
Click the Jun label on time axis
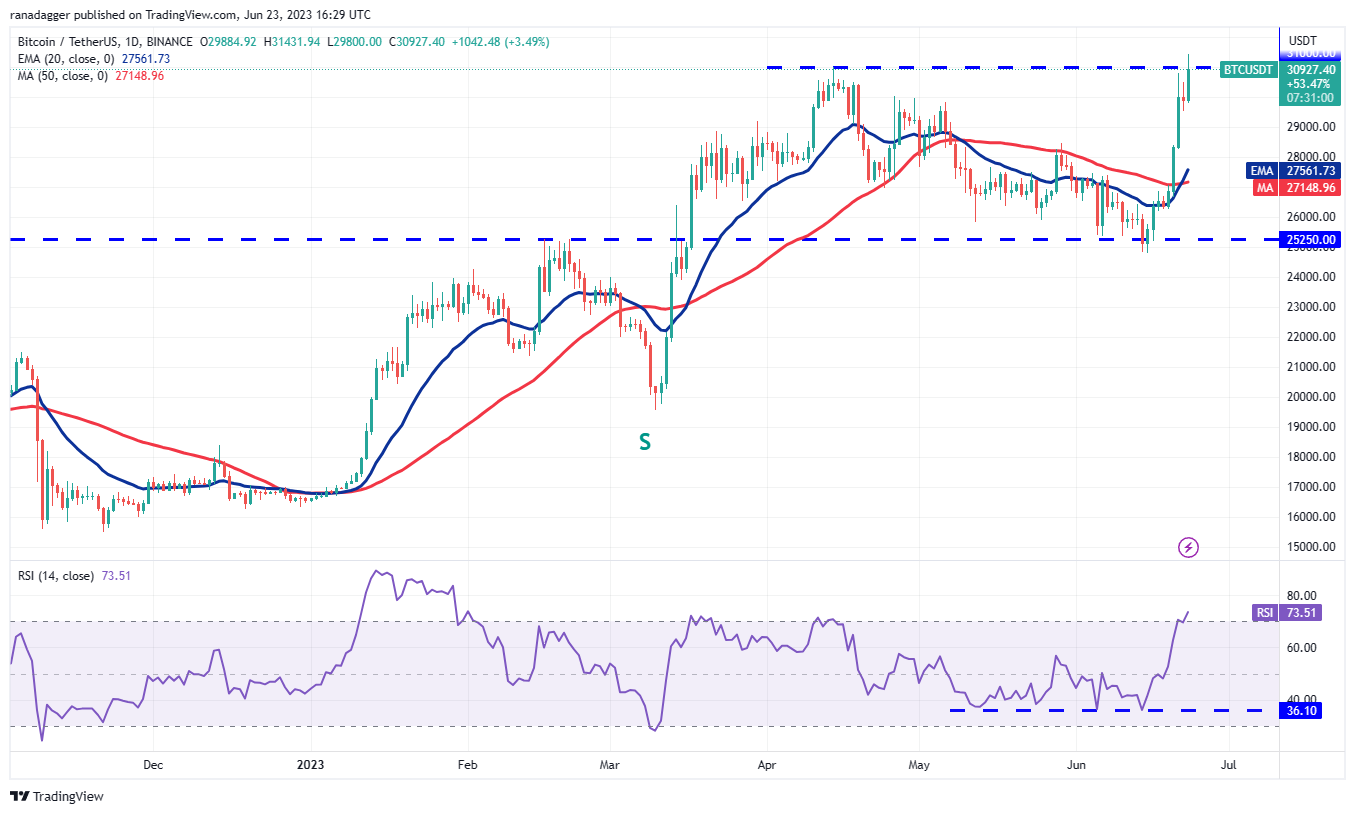coord(1075,765)
